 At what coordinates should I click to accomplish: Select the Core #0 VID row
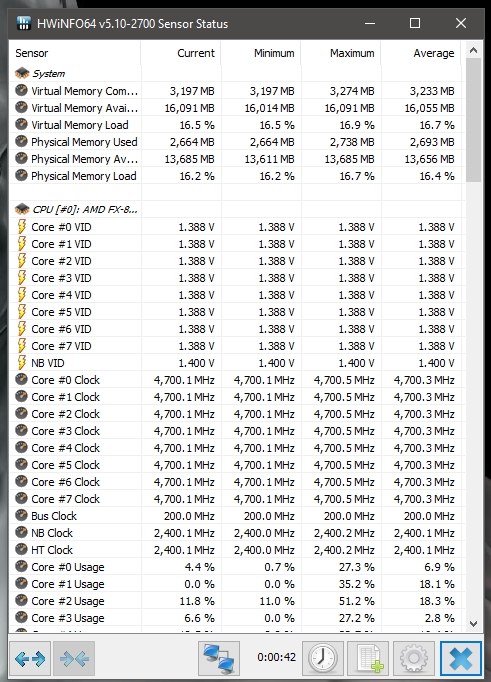(235, 227)
